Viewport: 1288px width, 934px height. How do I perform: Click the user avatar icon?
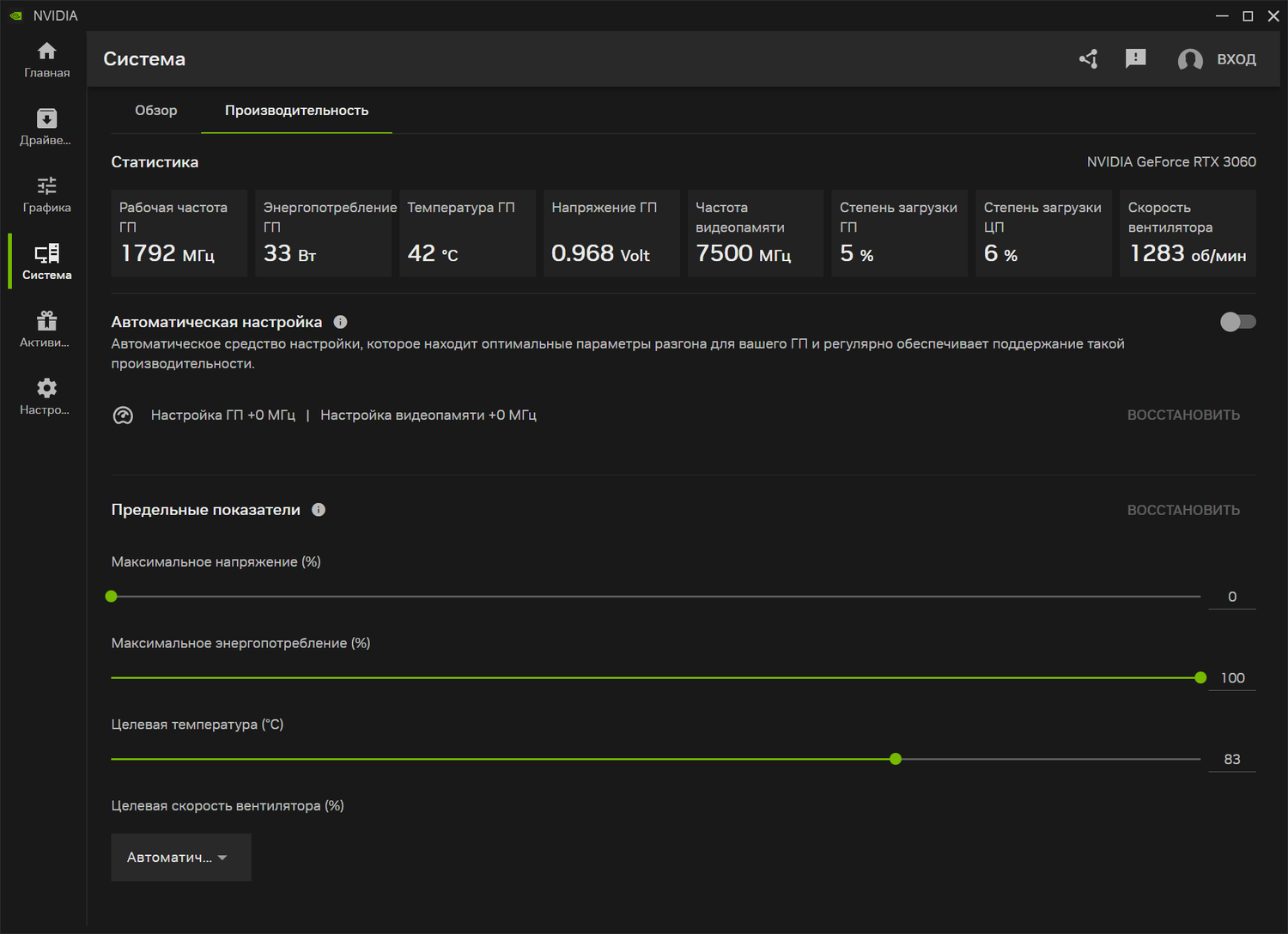(x=1189, y=59)
